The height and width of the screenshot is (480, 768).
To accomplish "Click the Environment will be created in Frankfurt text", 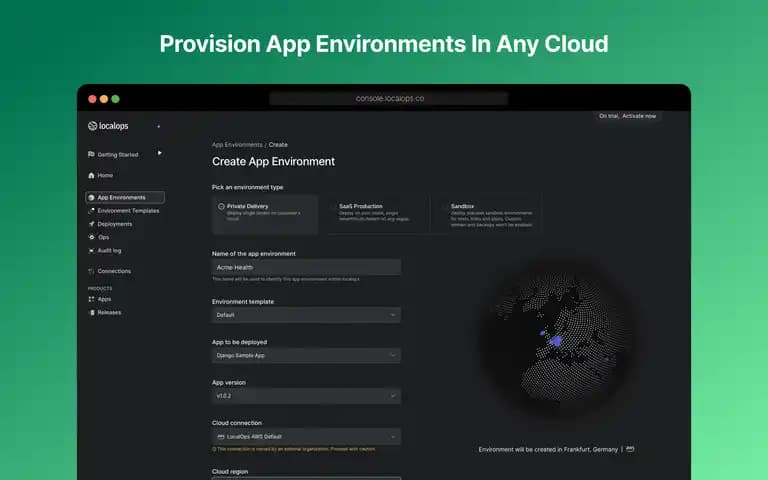I will pyautogui.click(x=548, y=449).
